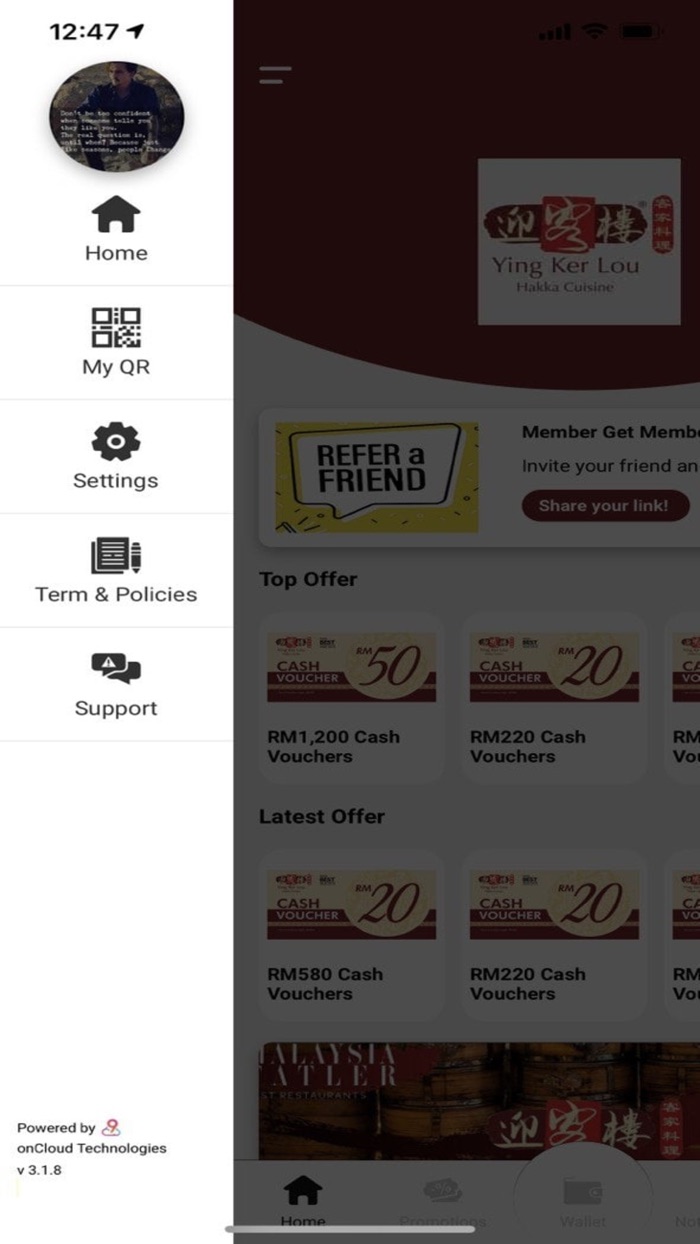Select RM220 Cash Vouchers in Latest Offer
The image size is (700, 1244).
coord(554,935)
